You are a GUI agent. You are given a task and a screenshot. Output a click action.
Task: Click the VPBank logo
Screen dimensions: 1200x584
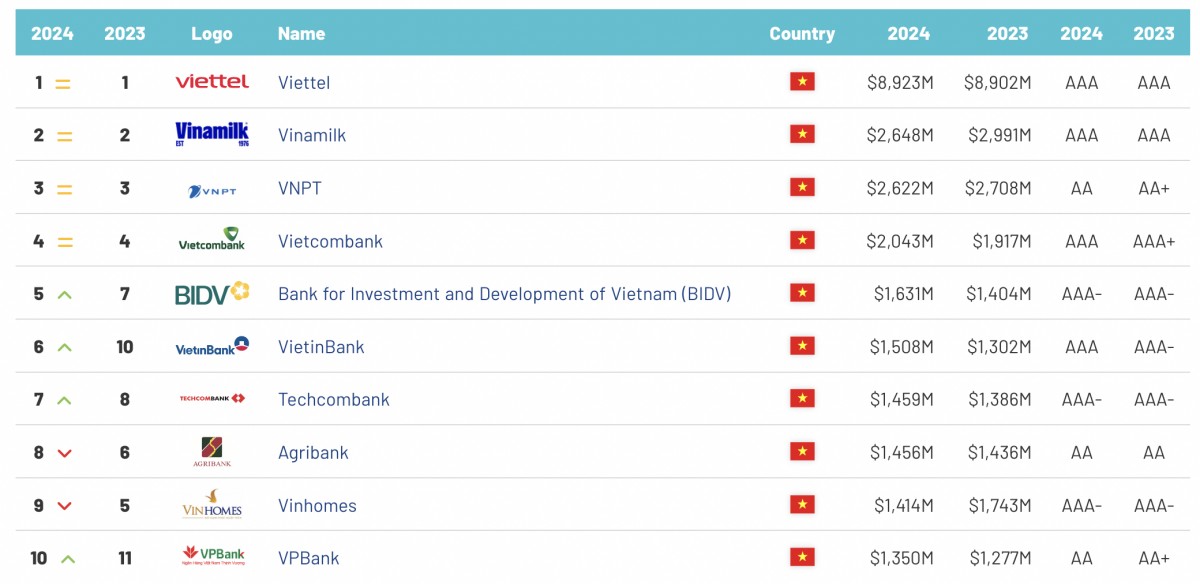212,557
